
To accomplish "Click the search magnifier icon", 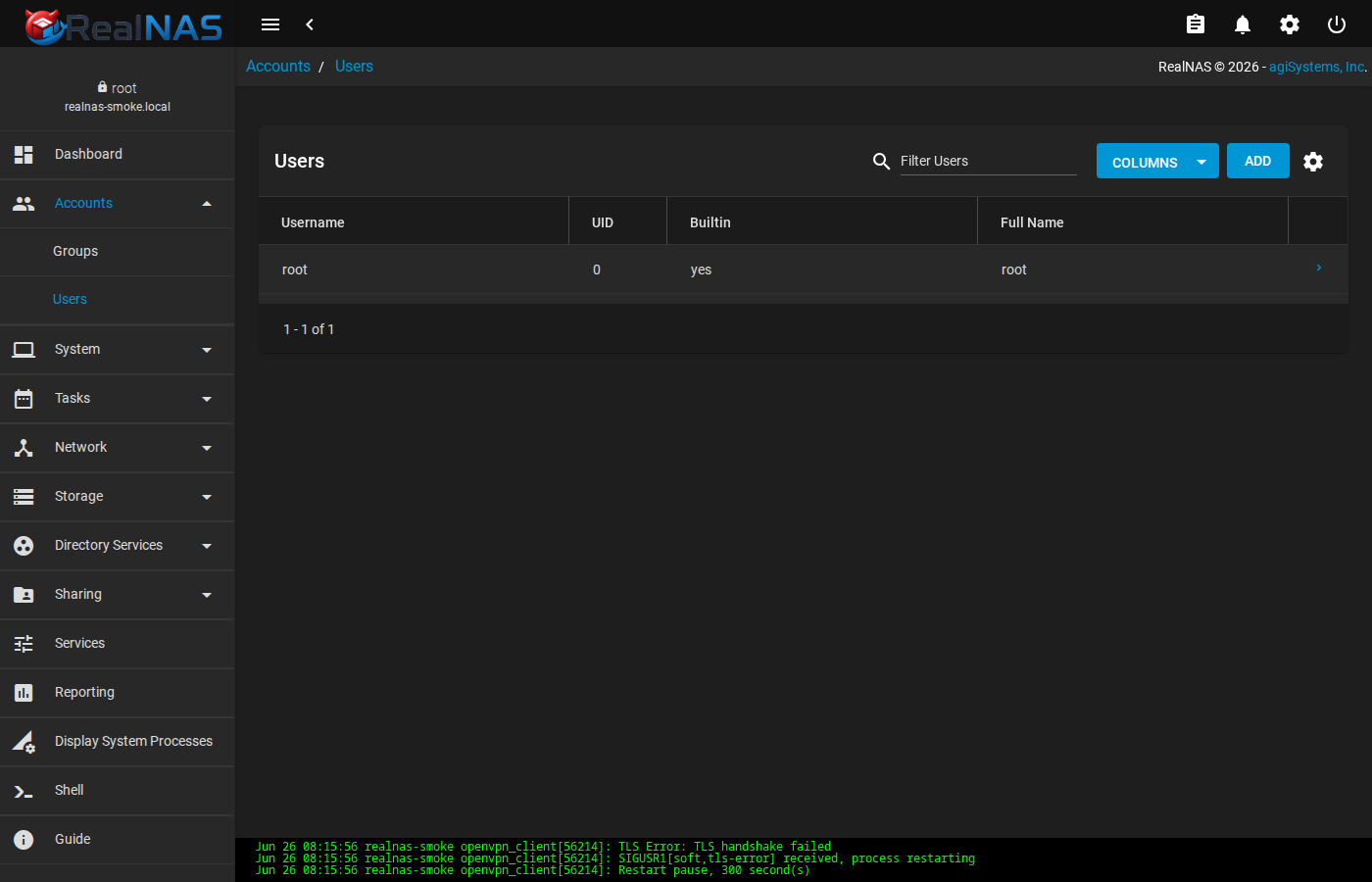I will [881, 161].
